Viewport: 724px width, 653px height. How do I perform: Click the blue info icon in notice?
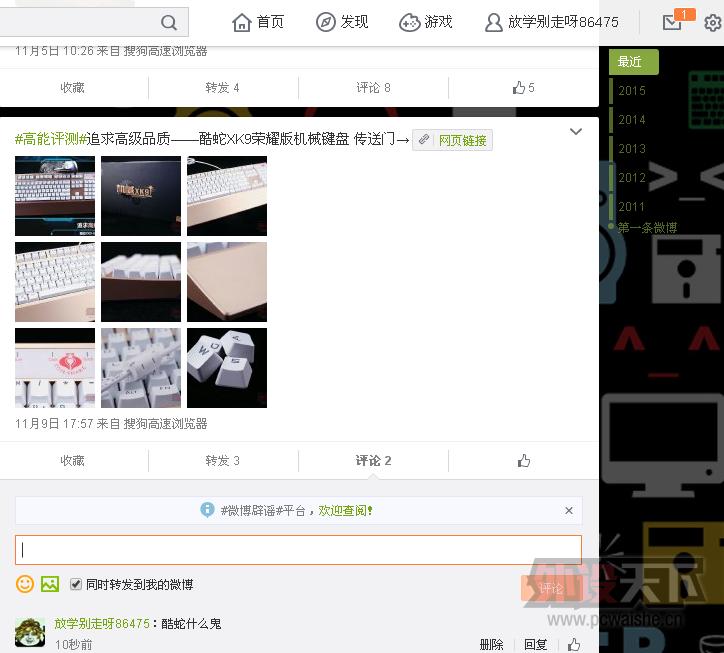pyautogui.click(x=207, y=510)
